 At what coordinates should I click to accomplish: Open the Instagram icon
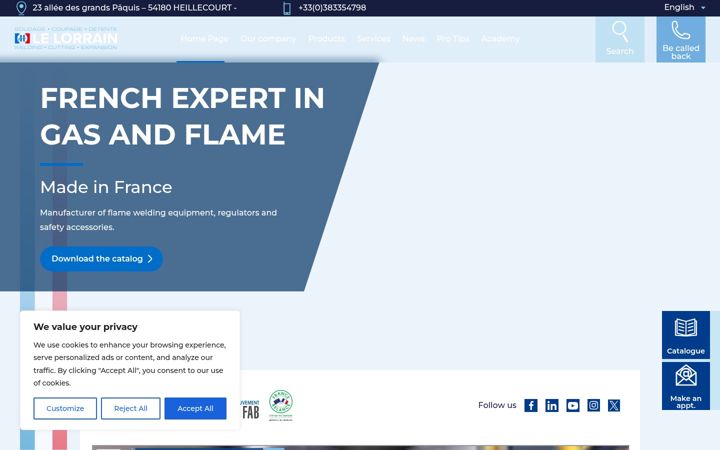tap(593, 405)
